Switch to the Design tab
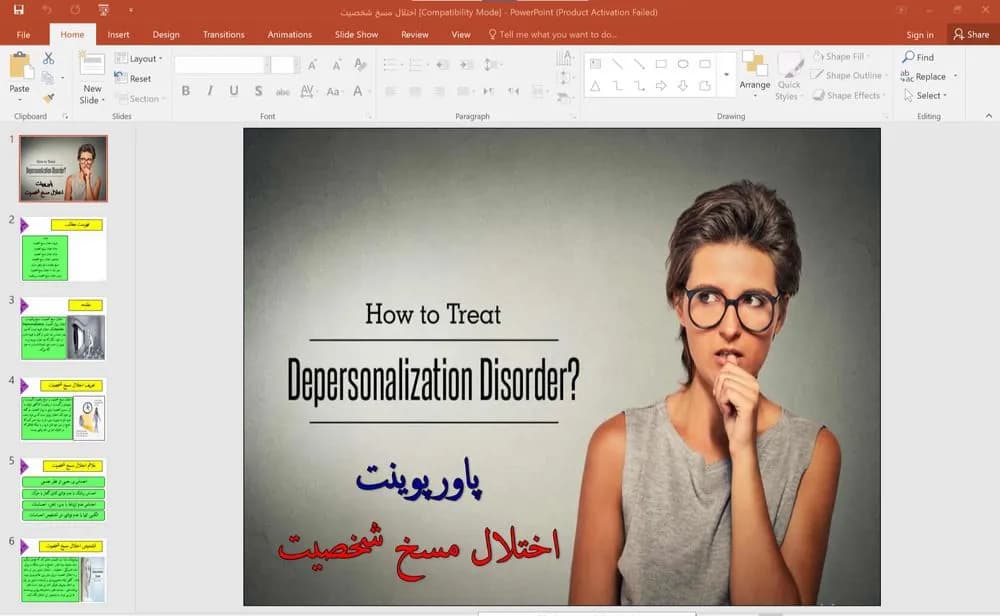 [x=166, y=34]
